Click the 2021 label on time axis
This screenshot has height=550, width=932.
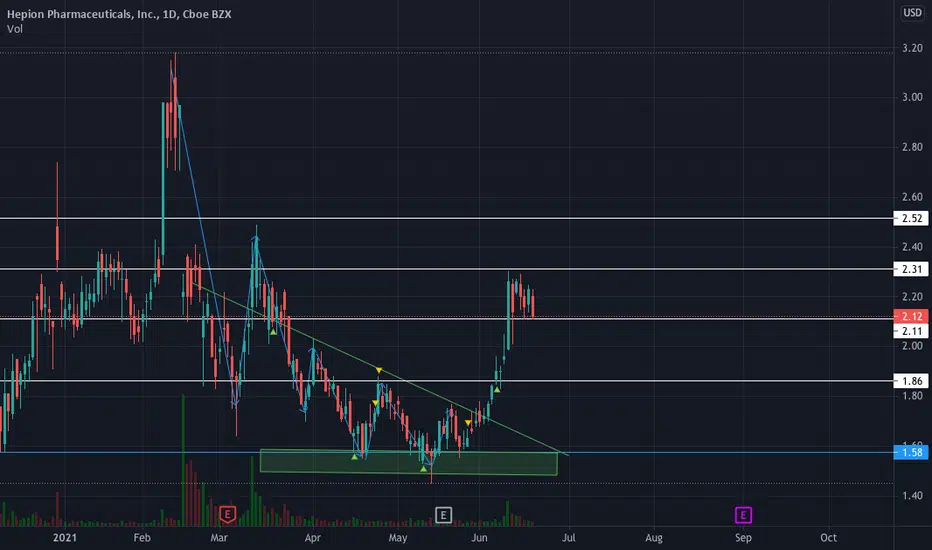pos(65,538)
